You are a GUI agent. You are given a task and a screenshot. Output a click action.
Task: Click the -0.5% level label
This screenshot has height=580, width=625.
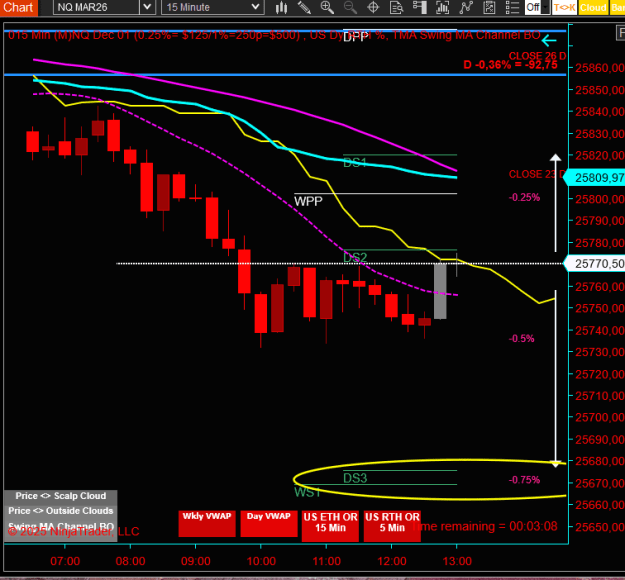tap(521, 338)
